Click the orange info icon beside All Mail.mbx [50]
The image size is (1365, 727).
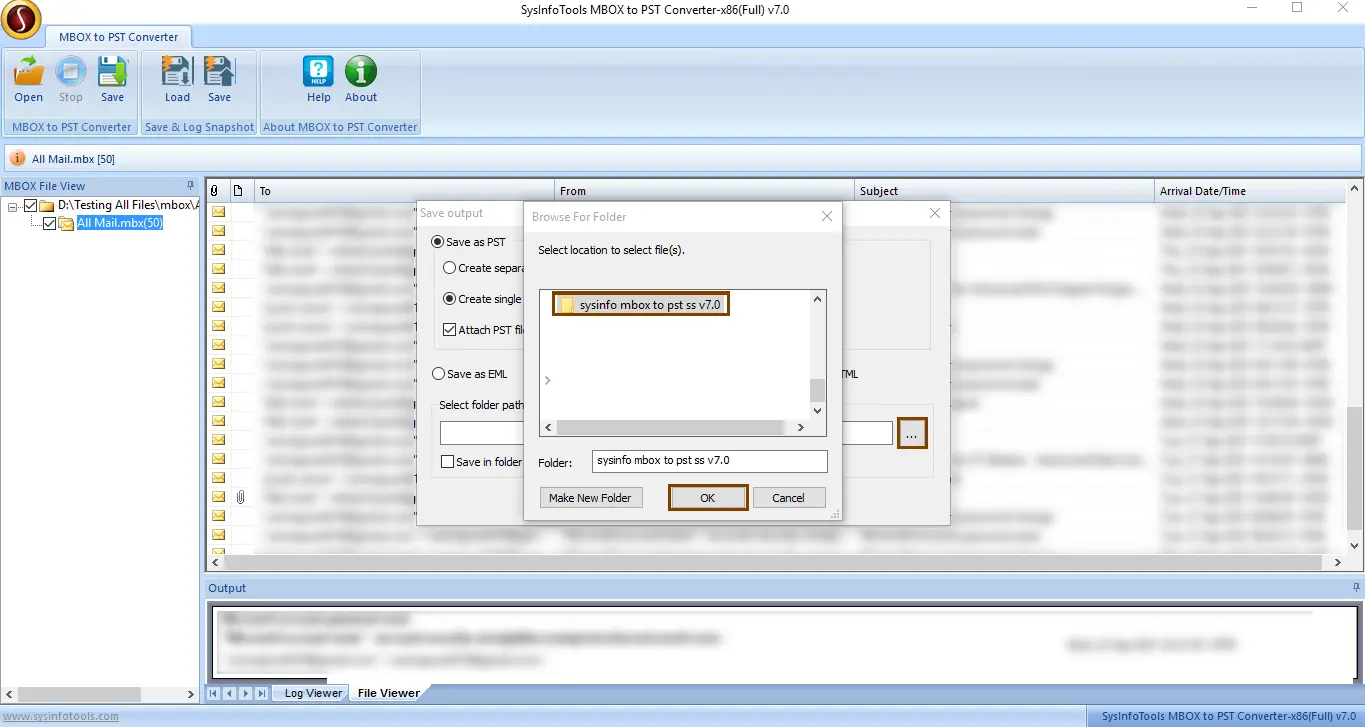18,159
